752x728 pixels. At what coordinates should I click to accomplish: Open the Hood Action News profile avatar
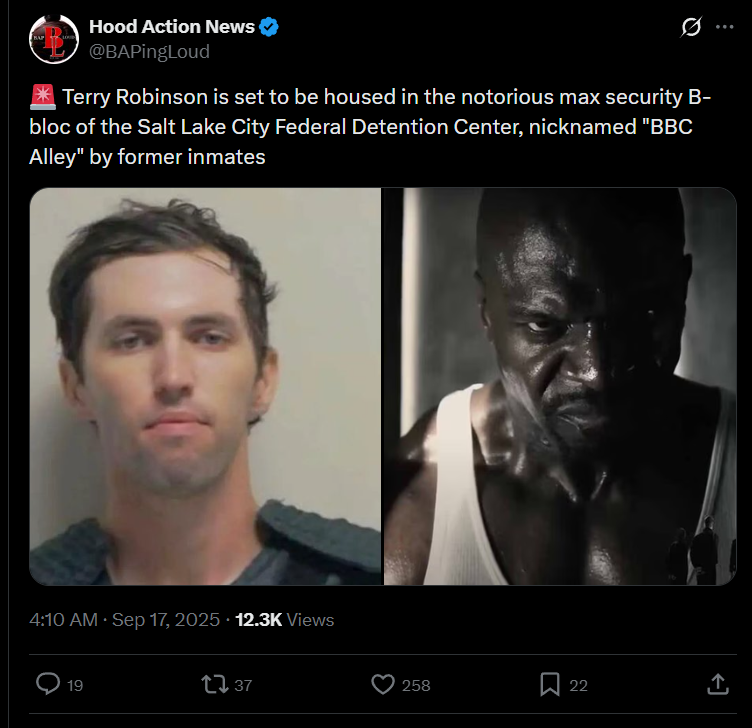(54, 40)
